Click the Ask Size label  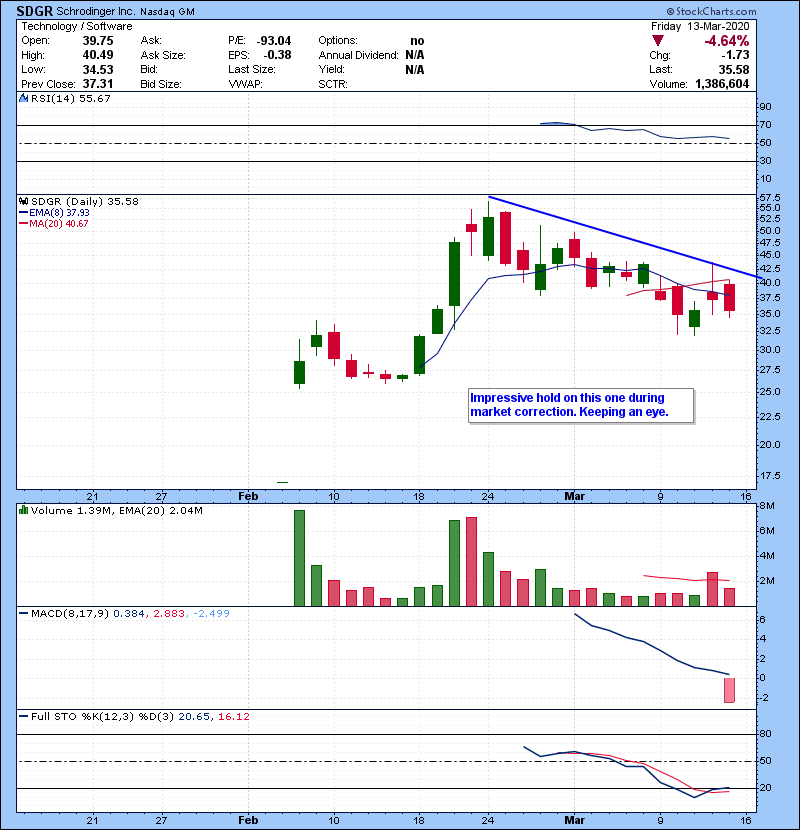pyautogui.click(x=163, y=55)
